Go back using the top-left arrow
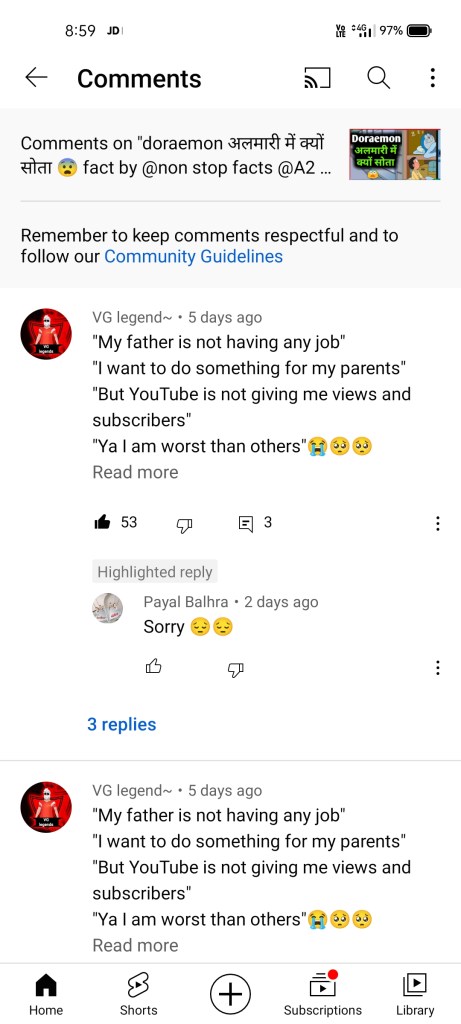 [x=37, y=78]
